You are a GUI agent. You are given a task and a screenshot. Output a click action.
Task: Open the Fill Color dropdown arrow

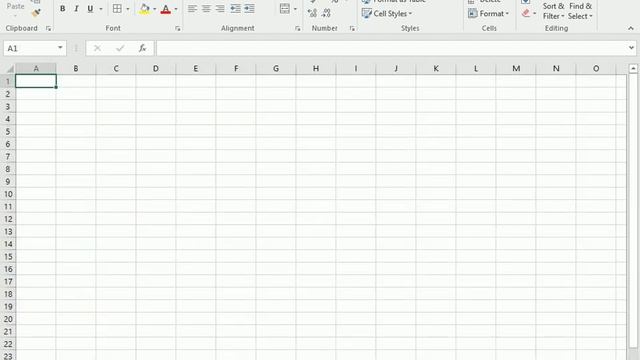point(155,9)
